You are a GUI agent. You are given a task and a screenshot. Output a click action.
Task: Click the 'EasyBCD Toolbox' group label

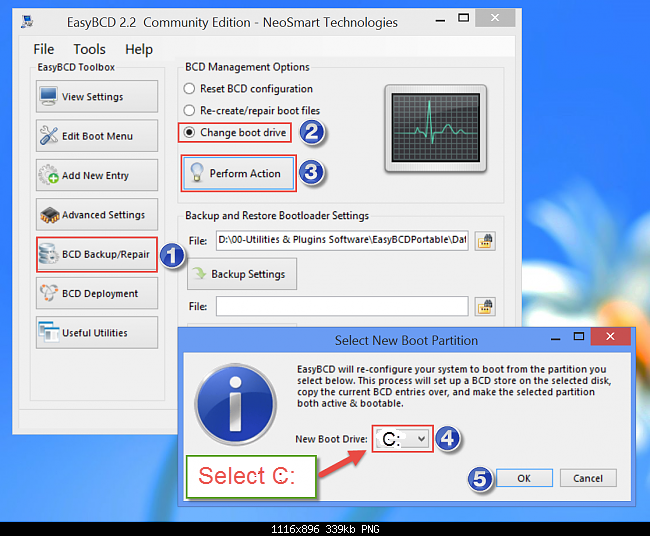click(x=76, y=67)
